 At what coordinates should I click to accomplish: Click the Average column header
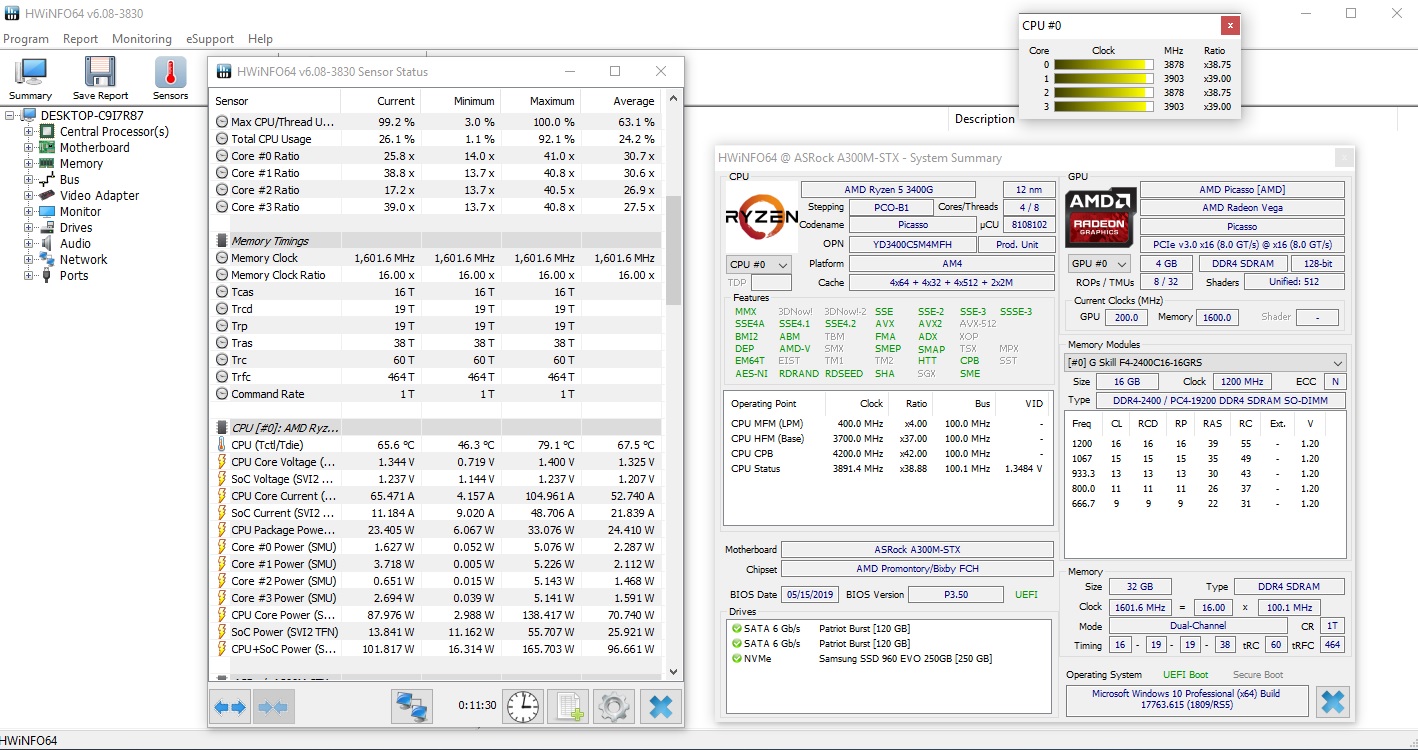(x=621, y=101)
